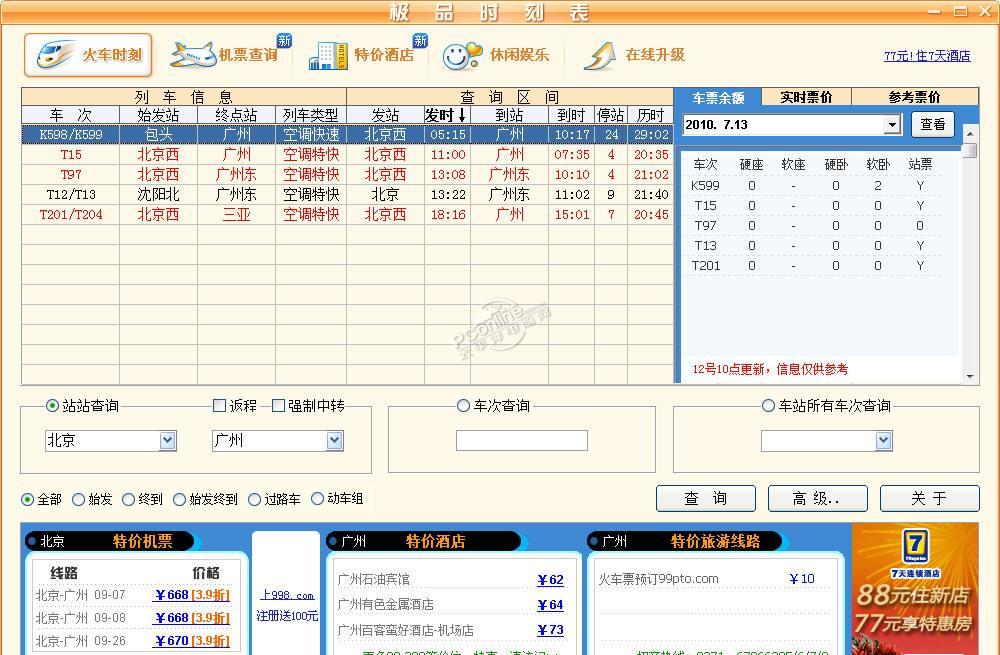Open the 77元!住7天酒店 link

click(927, 56)
